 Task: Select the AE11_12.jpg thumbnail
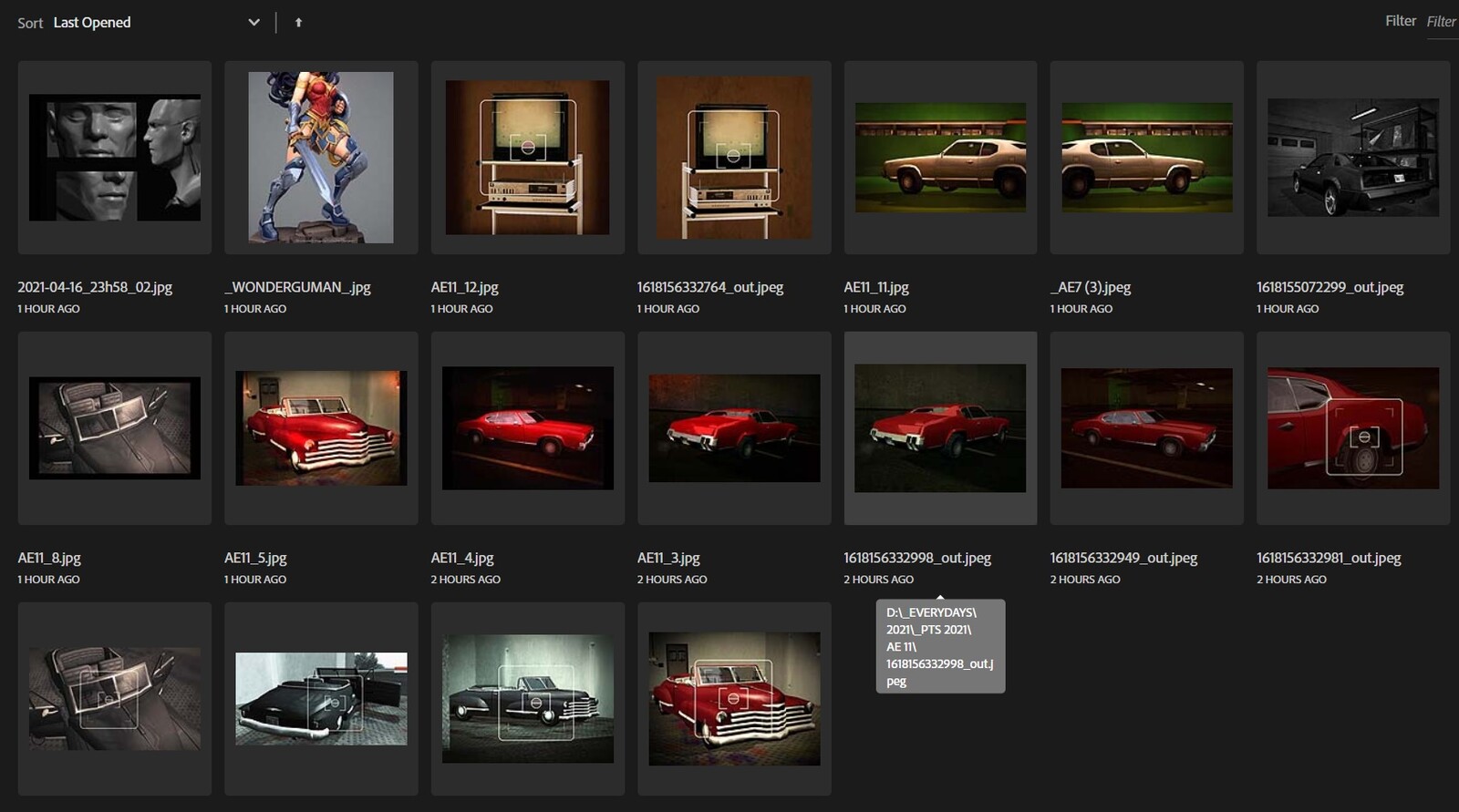(x=528, y=158)
